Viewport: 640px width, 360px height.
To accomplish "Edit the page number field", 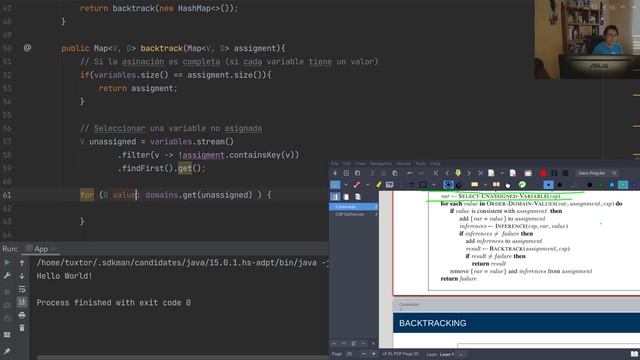I will [351, 354].
